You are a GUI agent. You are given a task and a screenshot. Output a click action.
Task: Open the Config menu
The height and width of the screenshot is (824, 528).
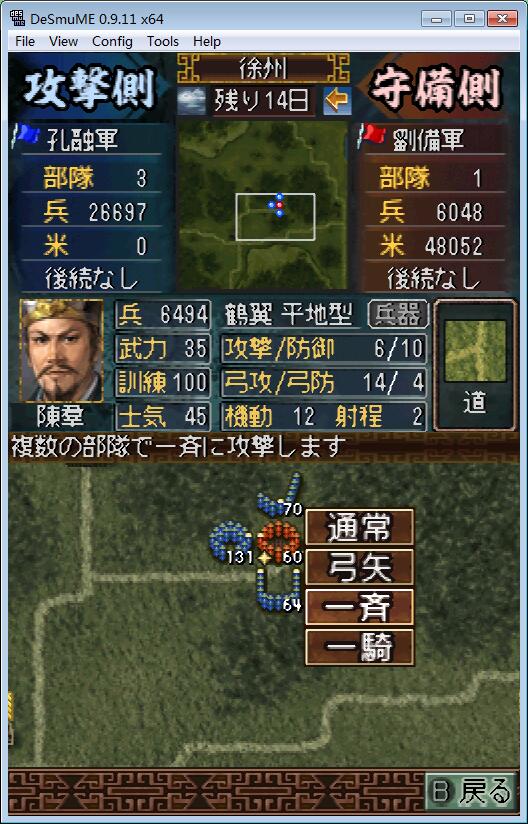pyautogui.click(x=112, y=42)
